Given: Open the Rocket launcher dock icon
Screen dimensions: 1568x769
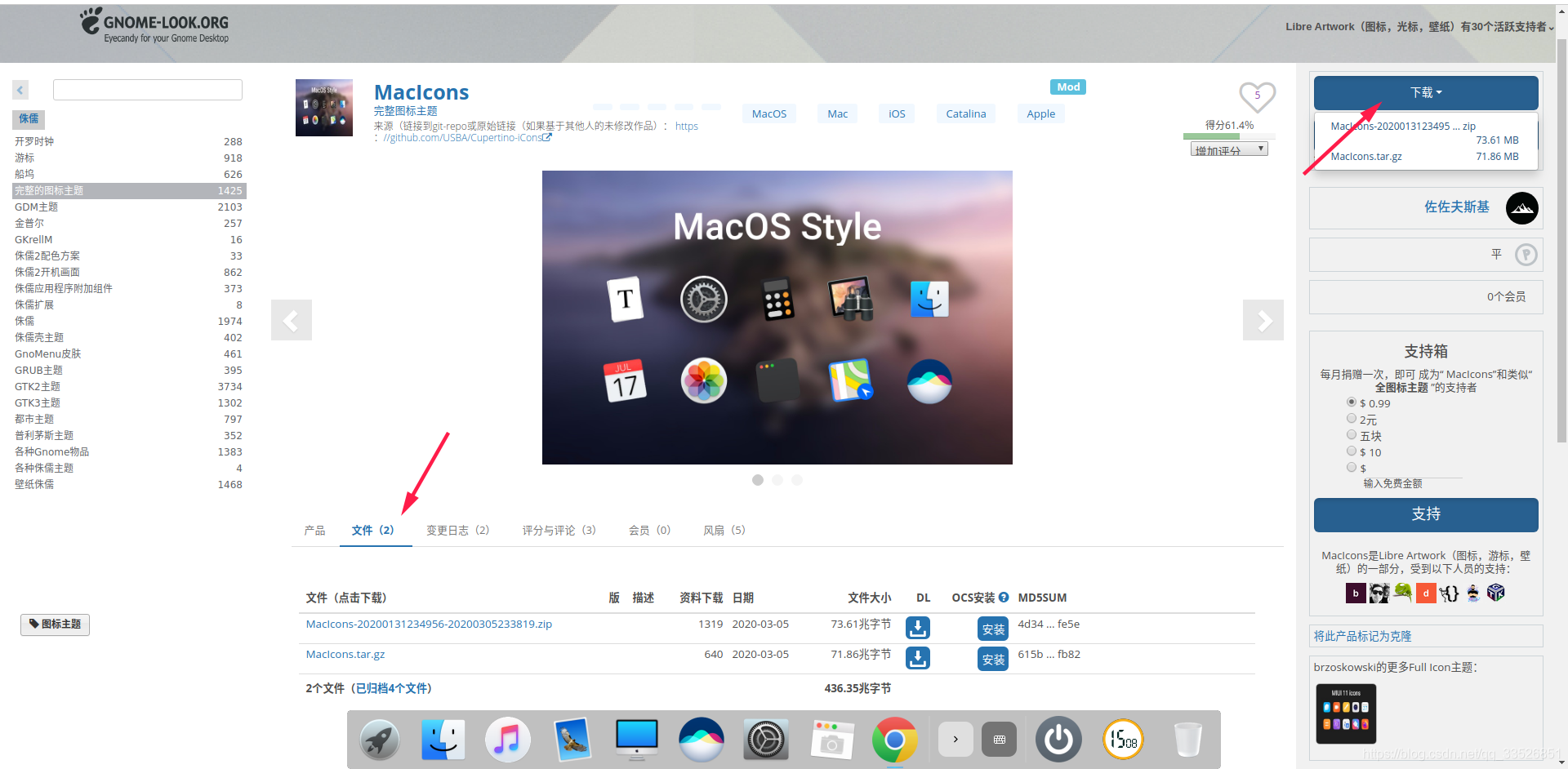Looking at the screenshot, I should point(381,740).
